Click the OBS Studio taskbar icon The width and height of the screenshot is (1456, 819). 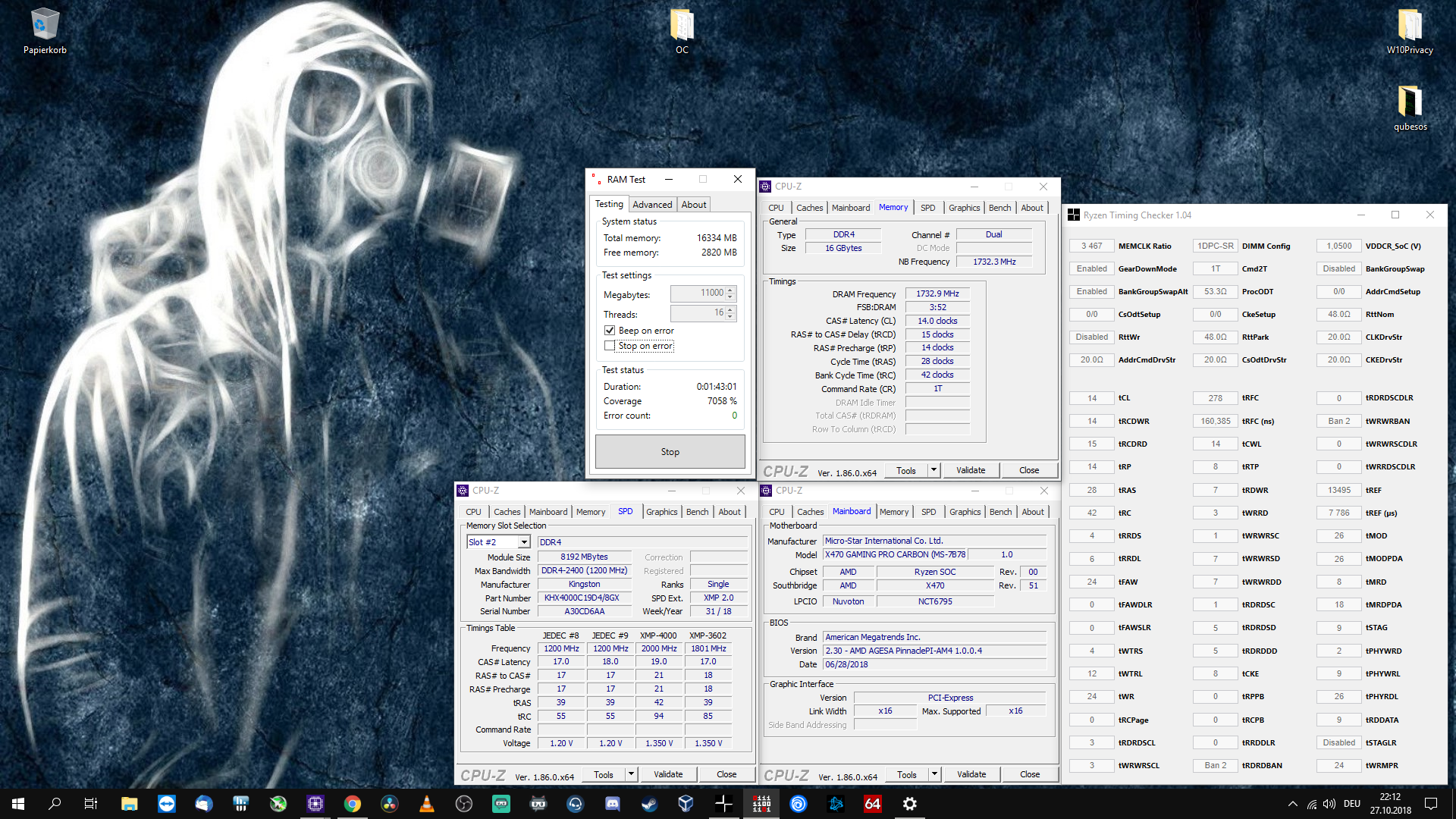tap(464, 804)
